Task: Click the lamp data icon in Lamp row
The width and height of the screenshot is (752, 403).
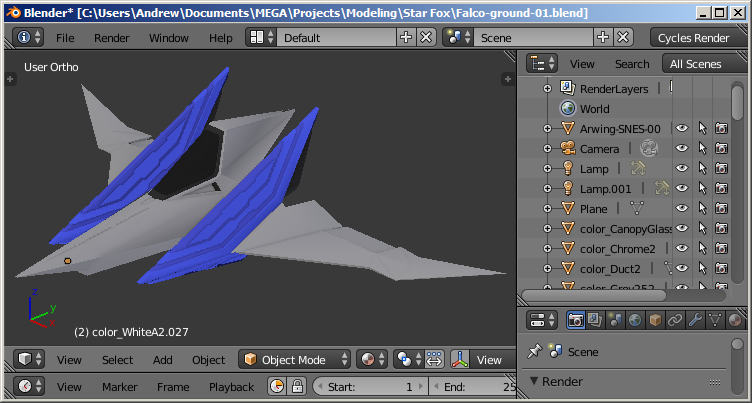Action: tap(638, 168)
